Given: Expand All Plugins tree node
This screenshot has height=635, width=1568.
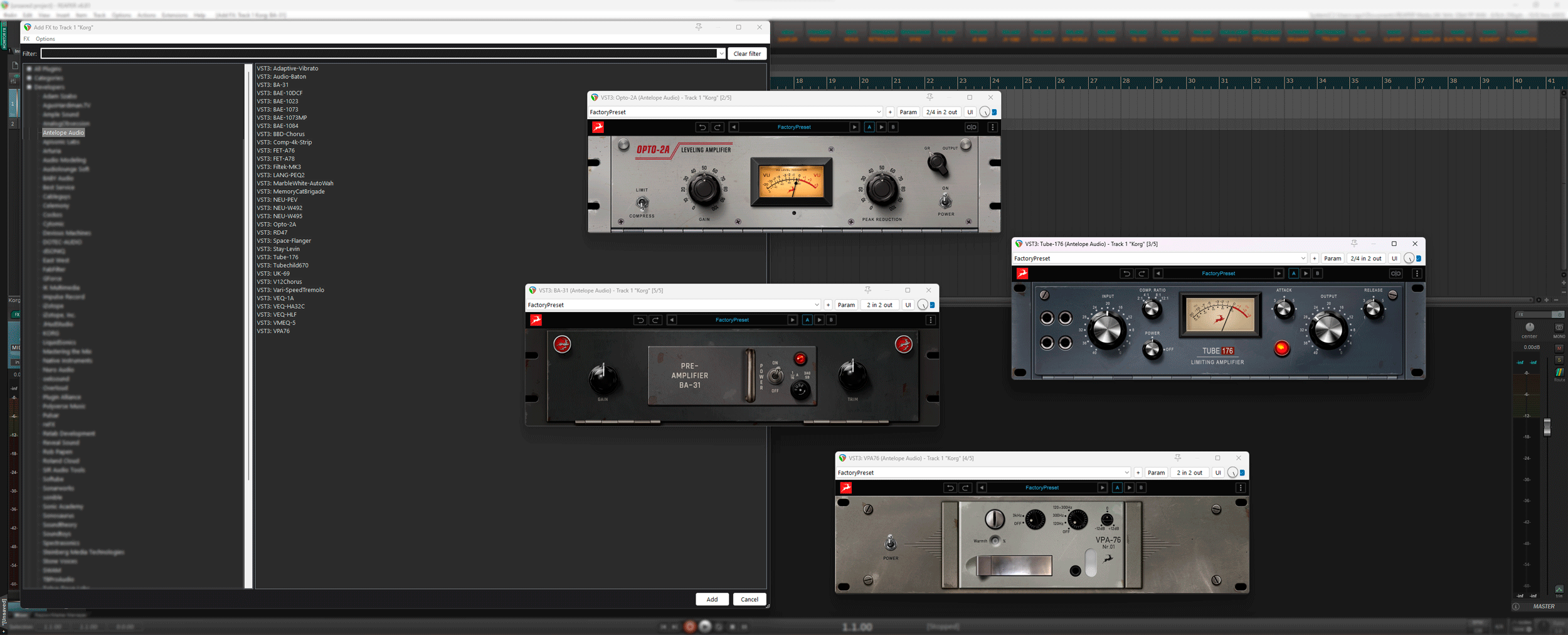Looking at the screenshot, I should click(x=29, y=69).
